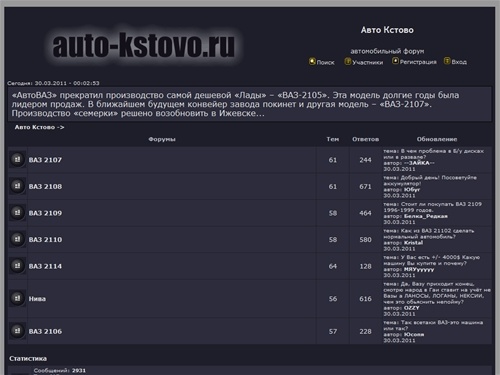Image resolution: width=500 pixels, height=375 pixels.
Task: Click the 580 replies count for ВАЗ 2110
Action: pos(366,240)
